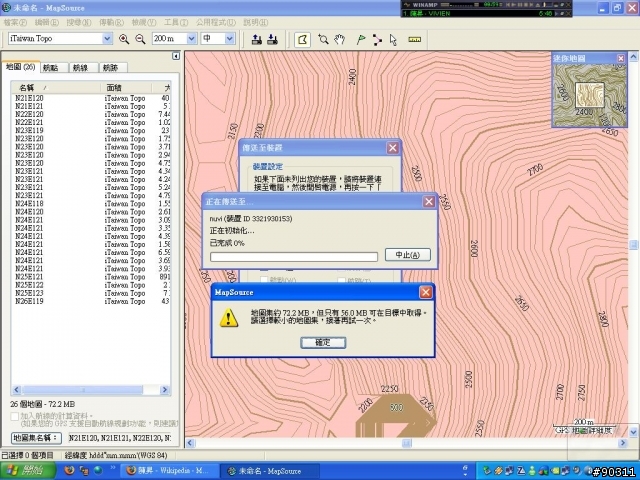Viewport: 640px width, 480px height.
Task: Click the map list horizontal scrollbar
Action: 91,390
